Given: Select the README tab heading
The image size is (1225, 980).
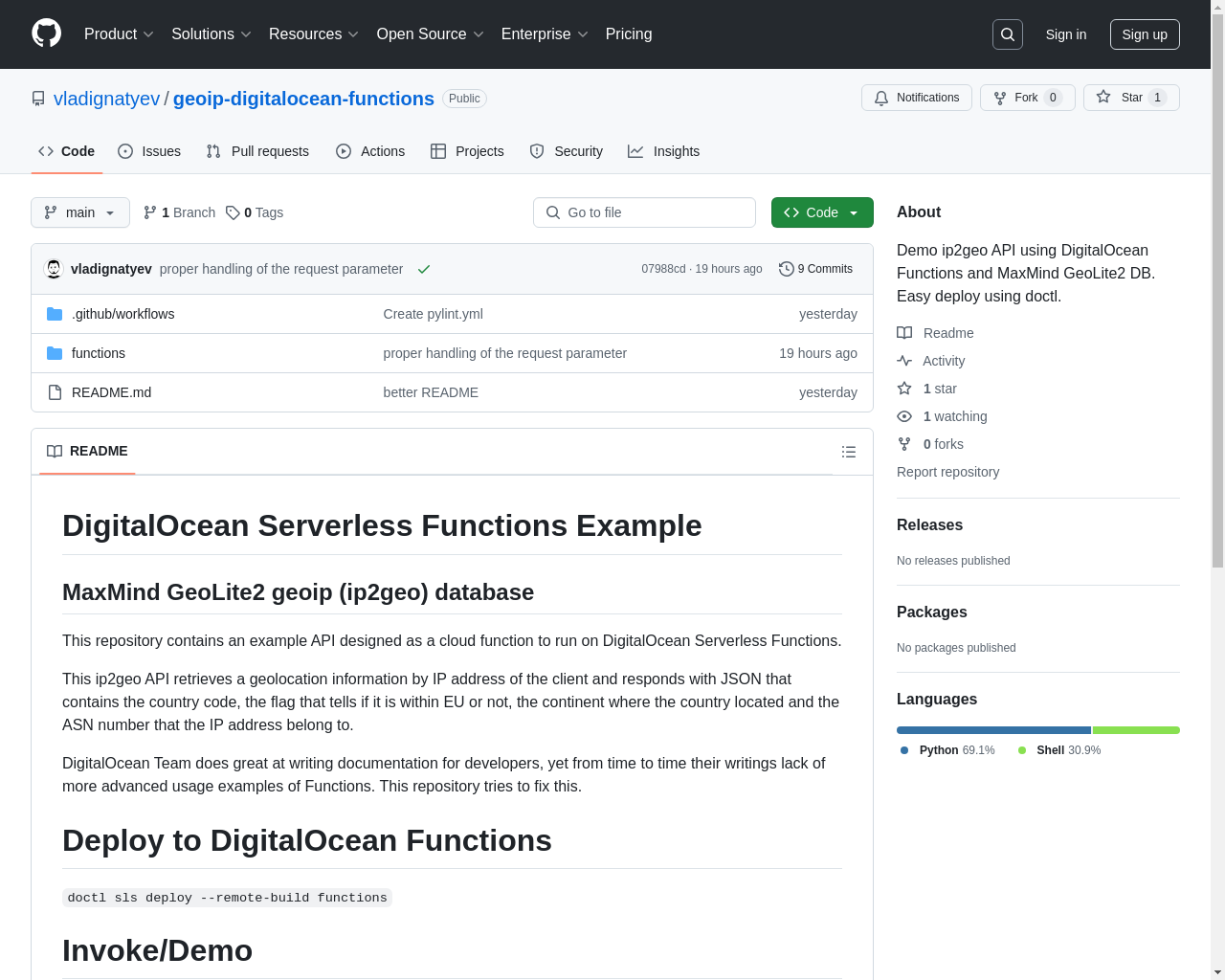Looking at the screenshot, I should click(x=87, y=451).
